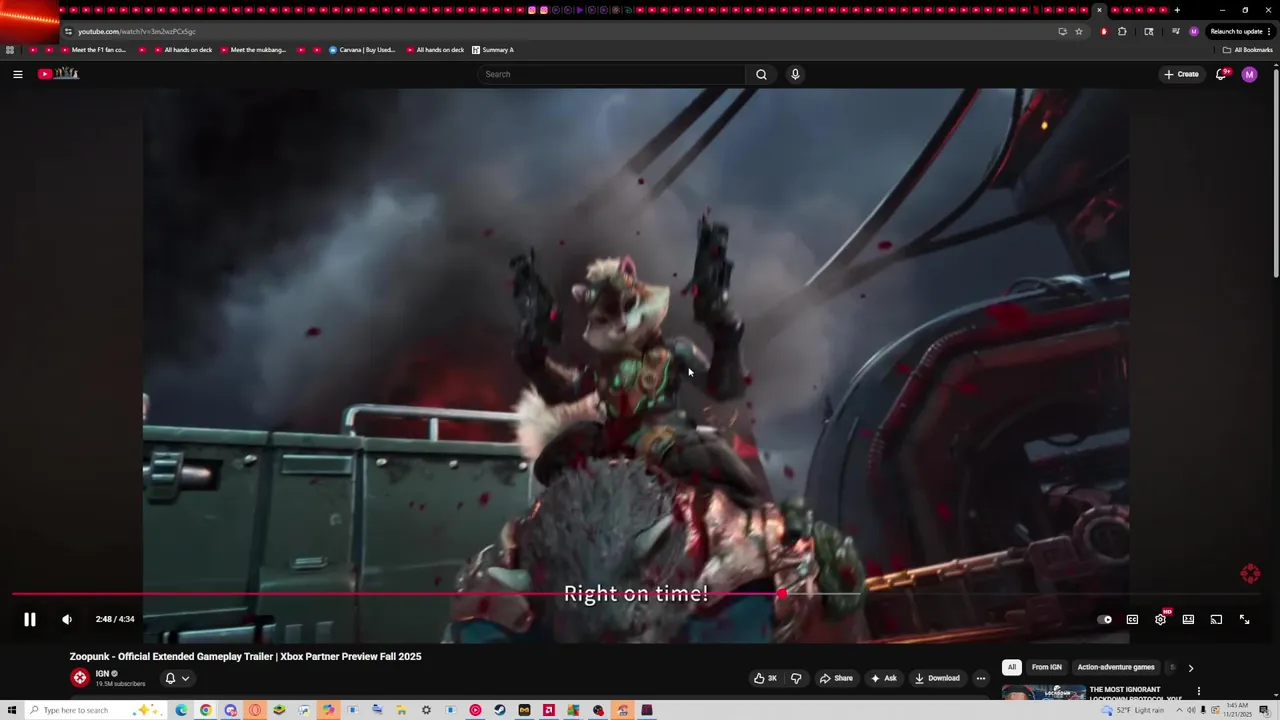
Task: Show more filter chips arrow
Action: [1190, 667]
